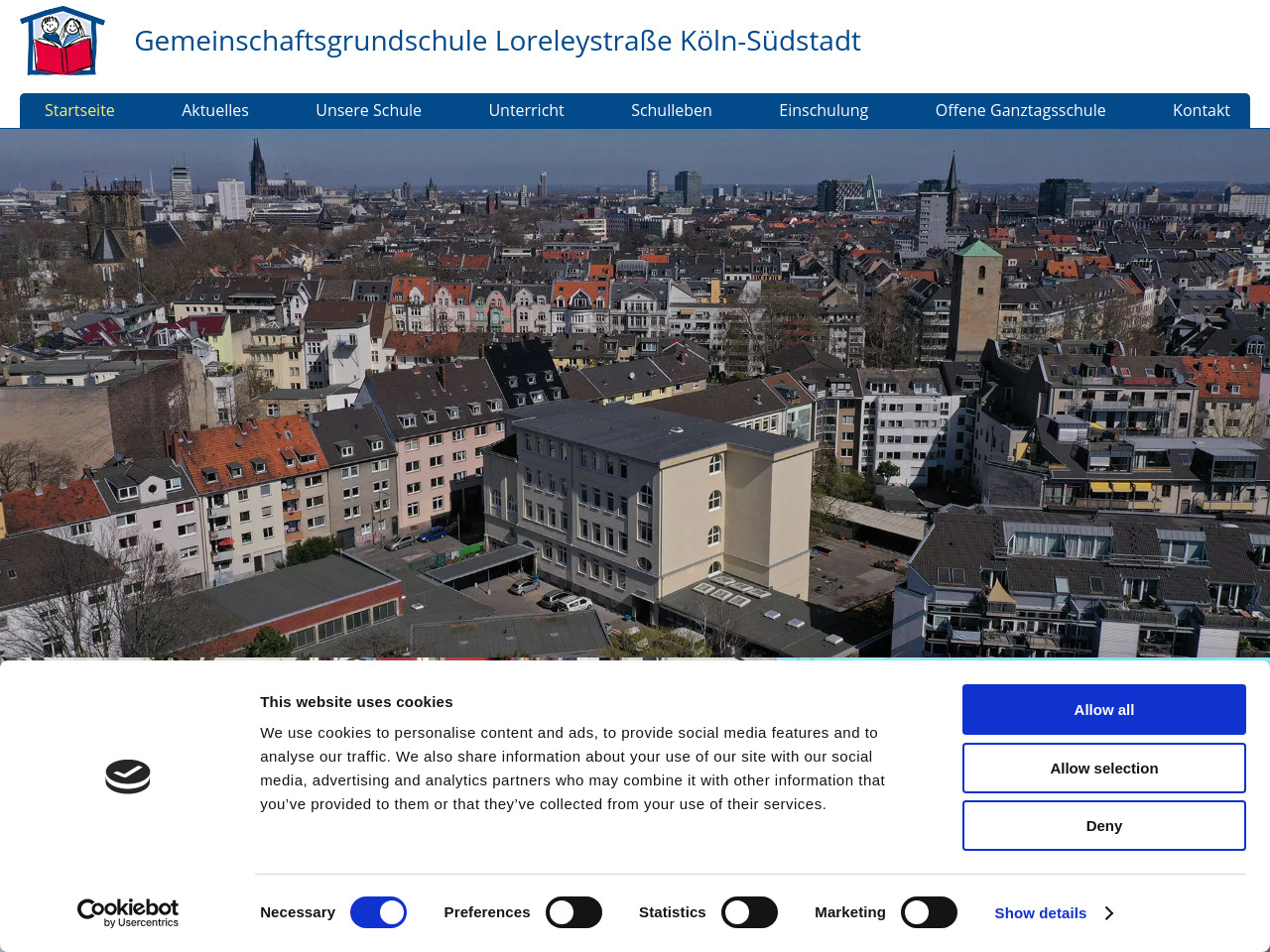Viewport: 1270px width, 952px height.
Task: Go to the Startseite menu item
Action: tap(79, 111)
